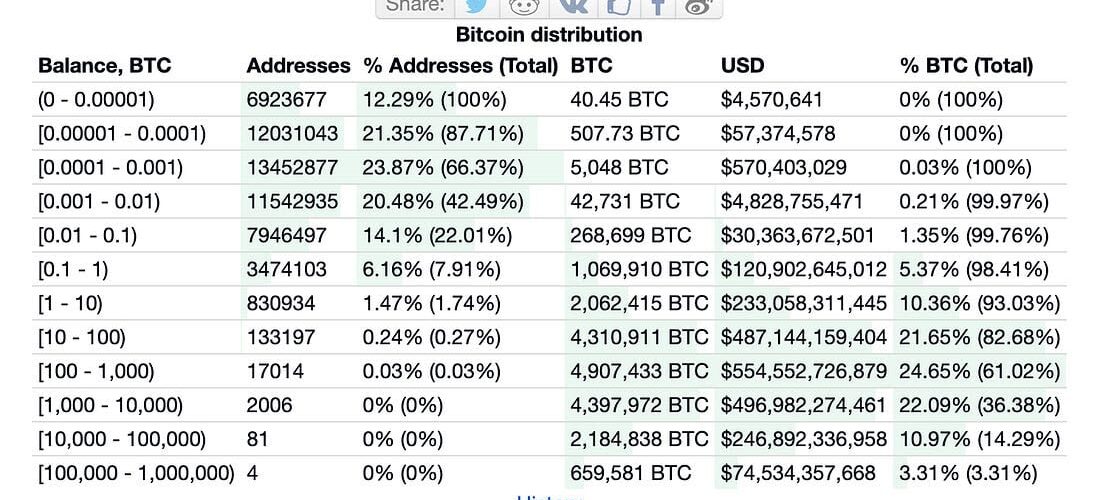This screenshot has width=1100, height=500.
Task: Select the '% BTC (Total)' column header
Action: pyautogui.click(x=966, y=66)
